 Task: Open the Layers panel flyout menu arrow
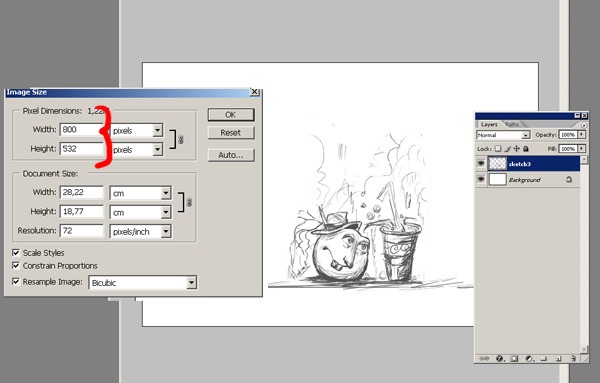click(584, 125)
